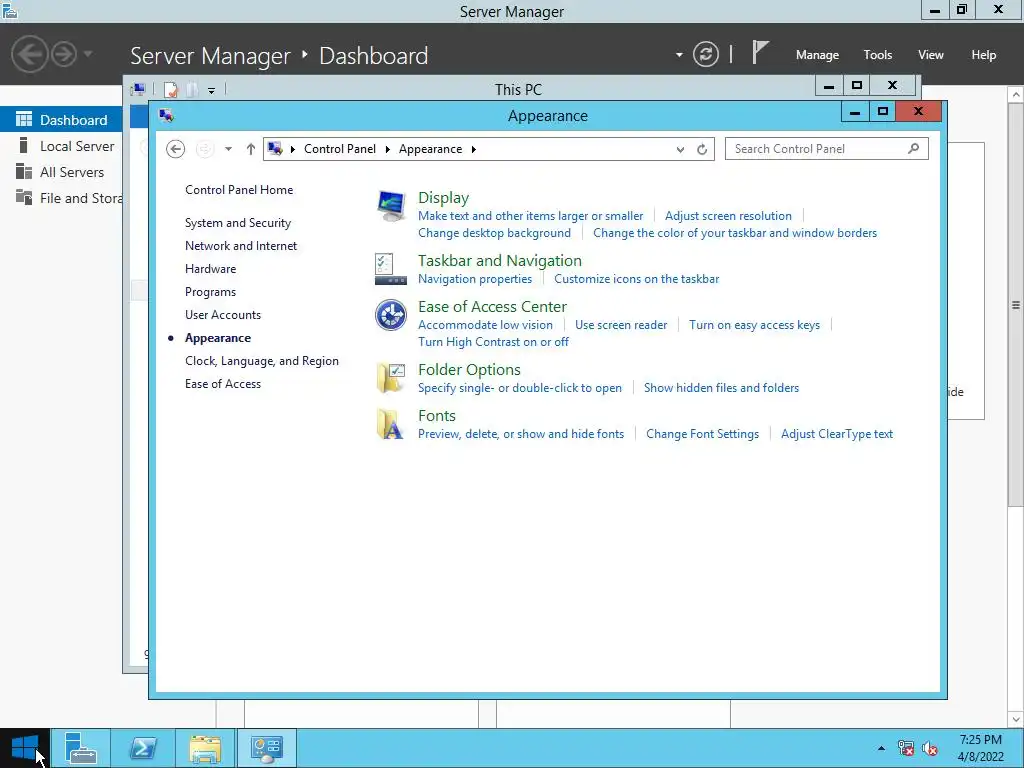Open dropdown beside Server Manager refresh
Viewport: 1024px width, 768px height.
pos(679,54)
